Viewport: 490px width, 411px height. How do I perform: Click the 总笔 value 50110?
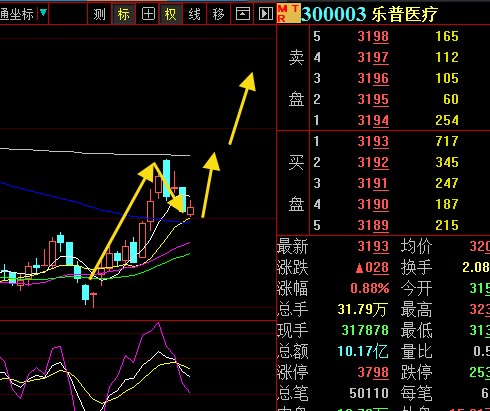coord(369,393)
